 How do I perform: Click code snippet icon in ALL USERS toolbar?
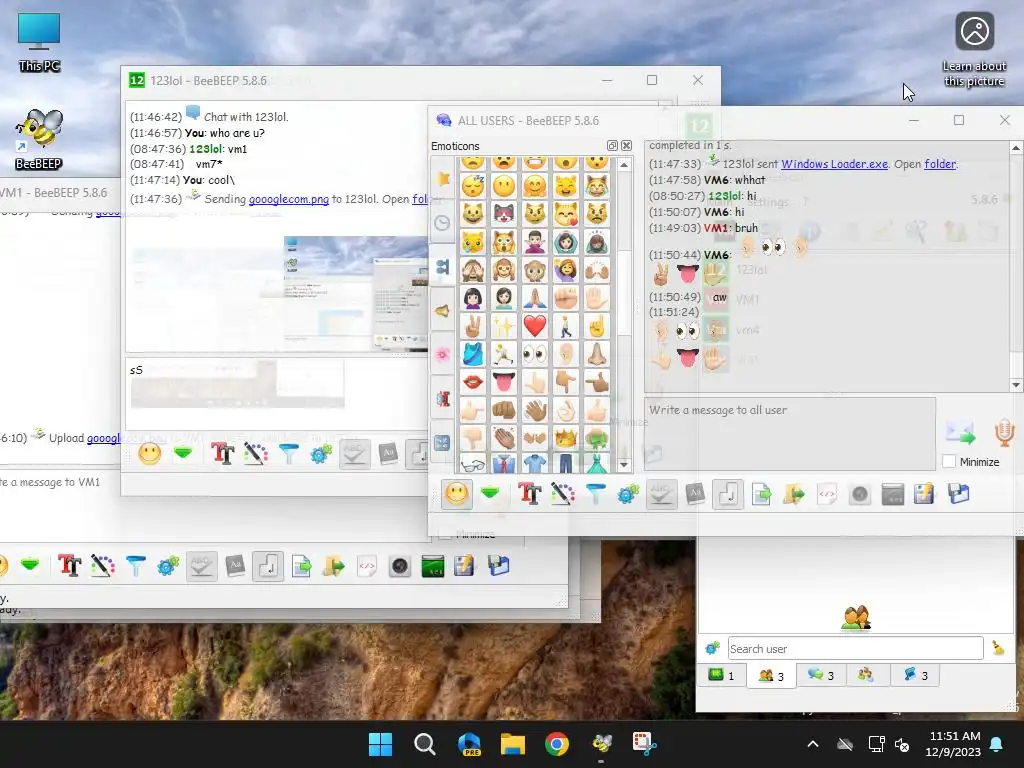coord(827,494)
